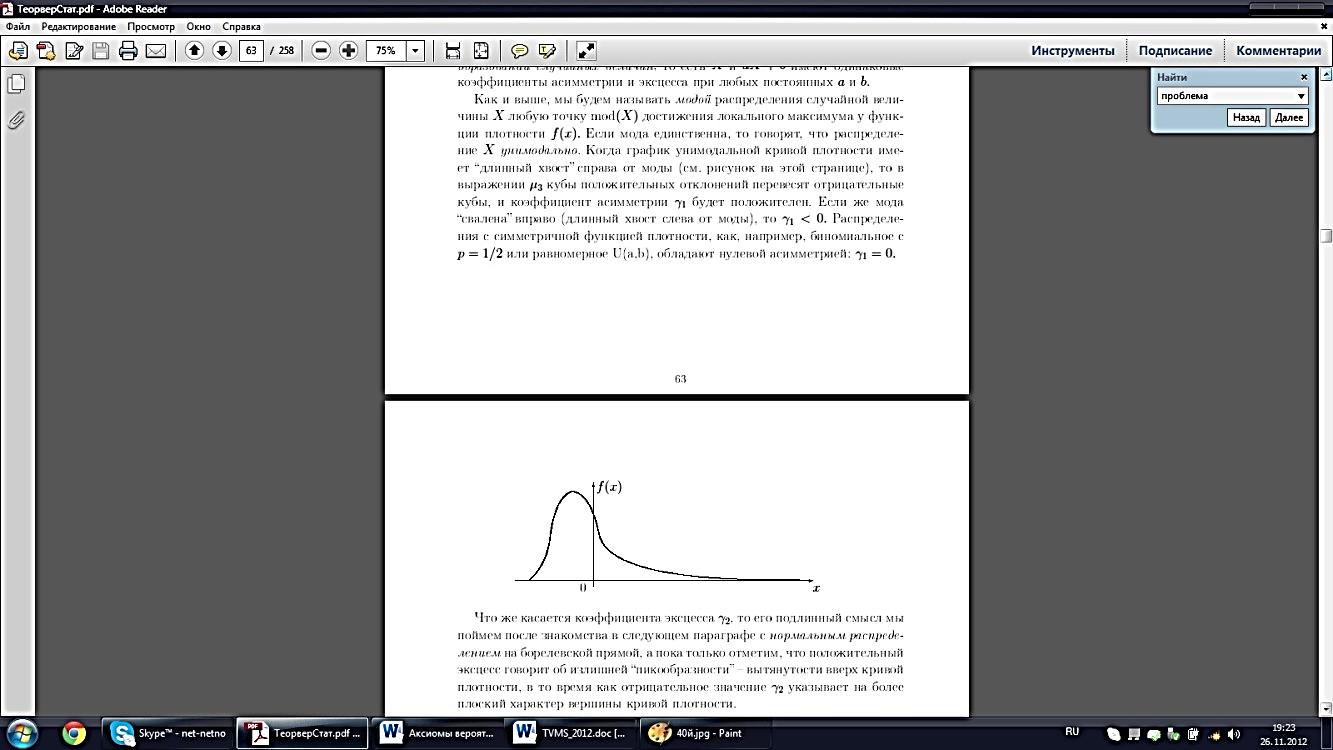
Task: Click the Sign document pencil icon
Action: coord(73,50)
